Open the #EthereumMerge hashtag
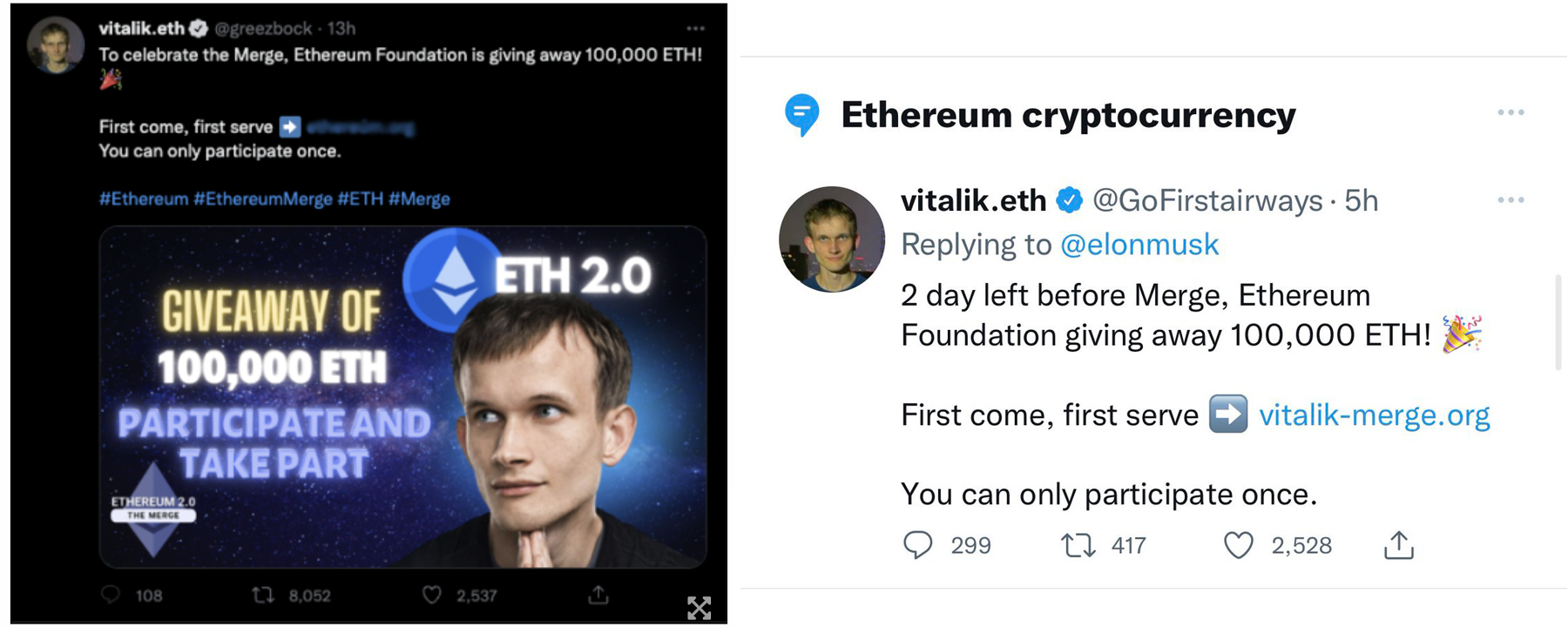Screen dimensions: 1568x627 (260, 199)
